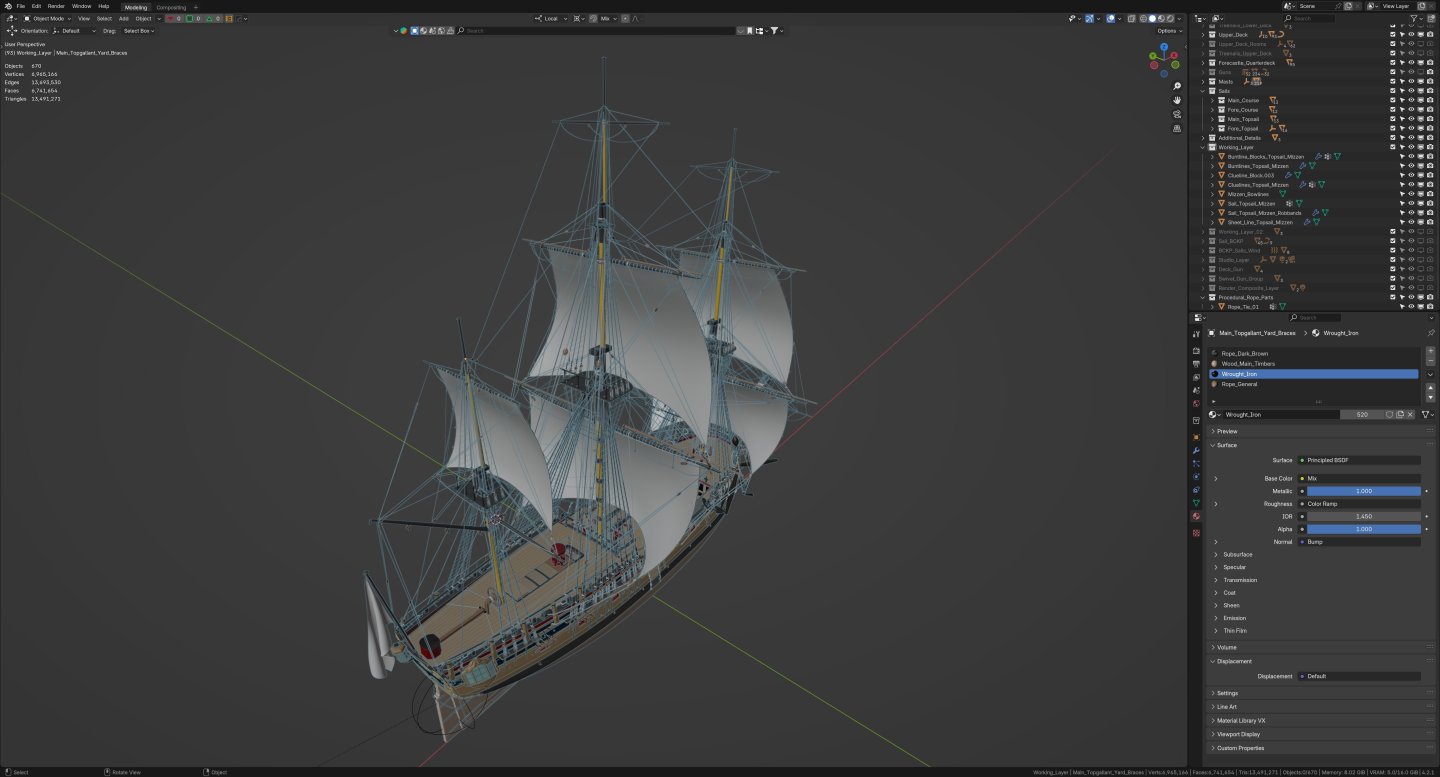1440x777 pixels.
Task: Toggle selectability arrow for Fore_Topsail
Action: pos(1401,128)
